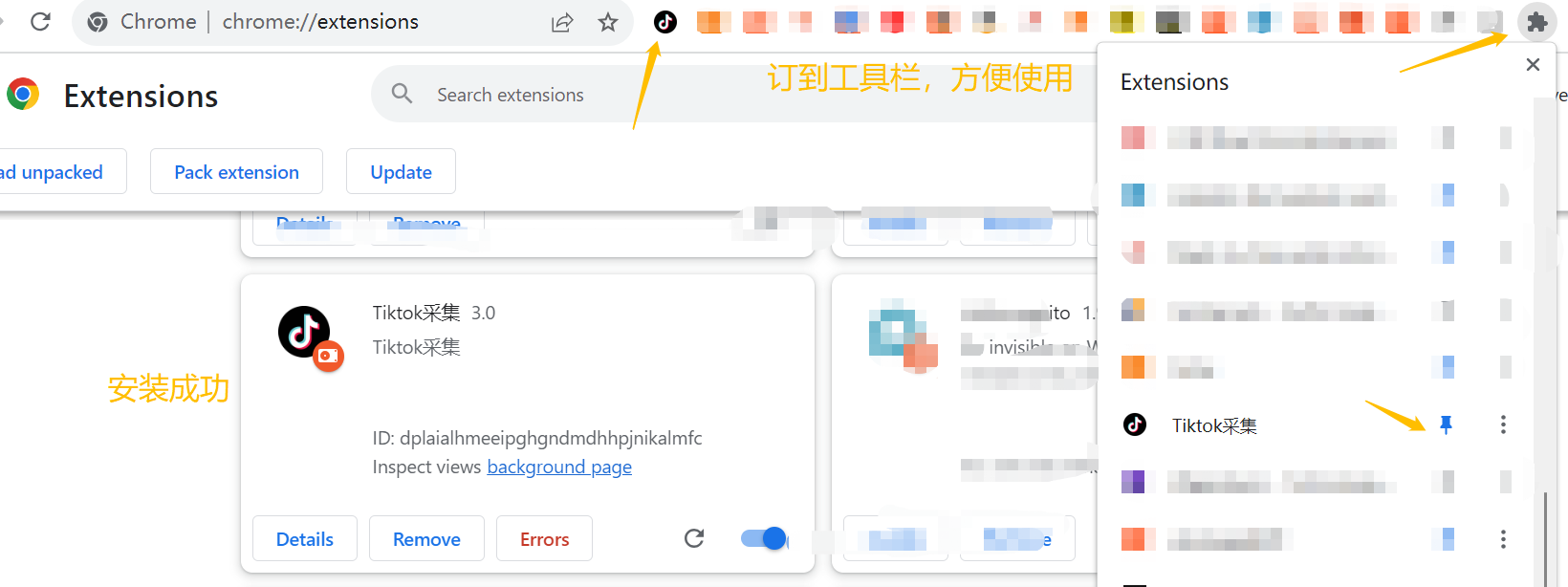1568x587 pixels.
Task: Open the background page link
Action: (559, 467)
